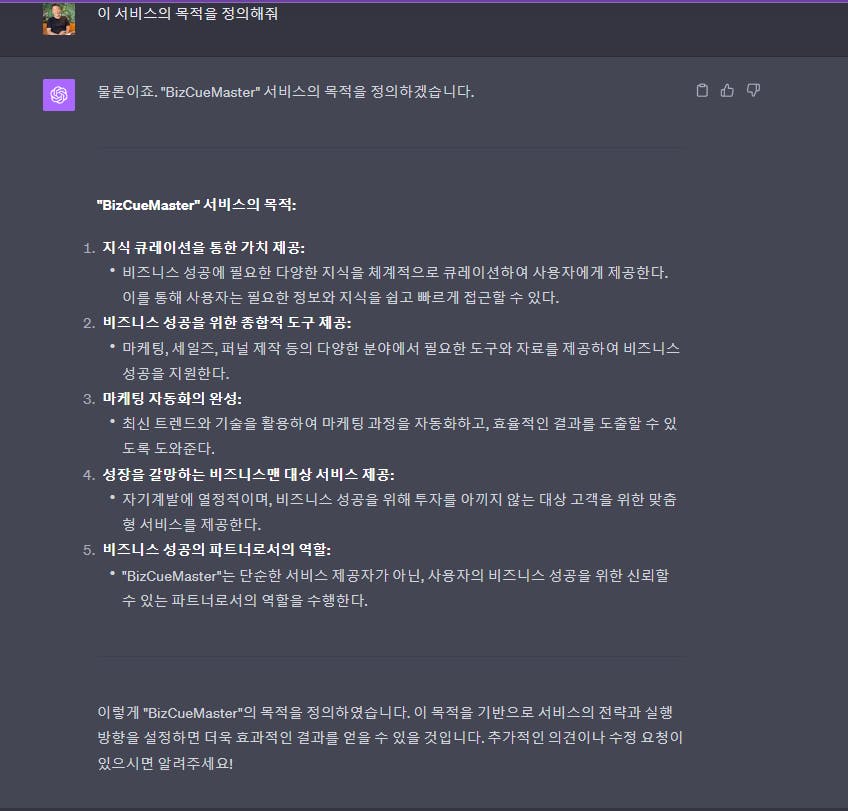Viewport: 848px width, 811px height.
Task: Select list heading '마케팅 자동화의 완성'
Action: click(x=172, y=398)
